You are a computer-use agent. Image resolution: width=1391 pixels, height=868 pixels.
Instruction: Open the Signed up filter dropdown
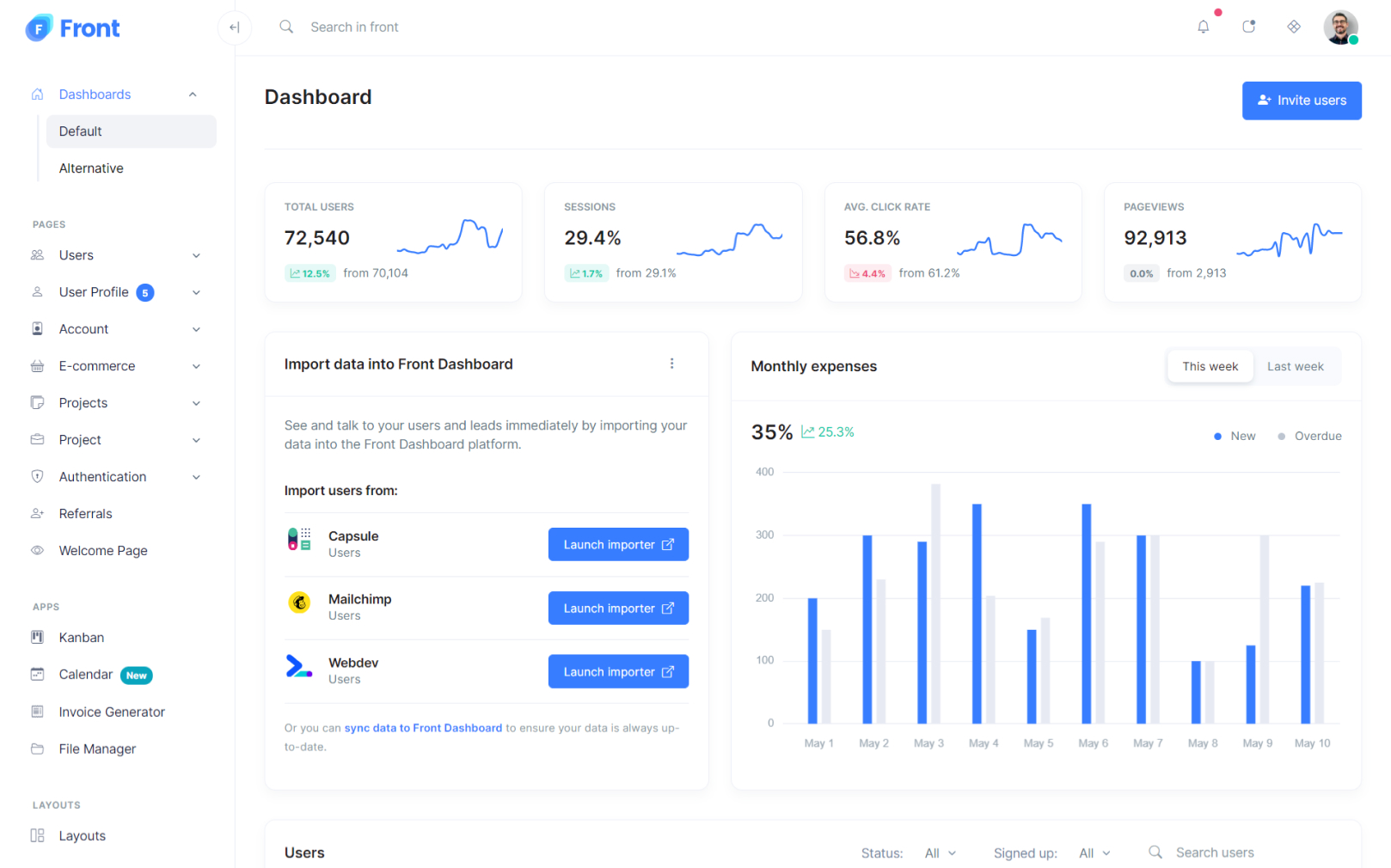click(x=1094, y=853)
